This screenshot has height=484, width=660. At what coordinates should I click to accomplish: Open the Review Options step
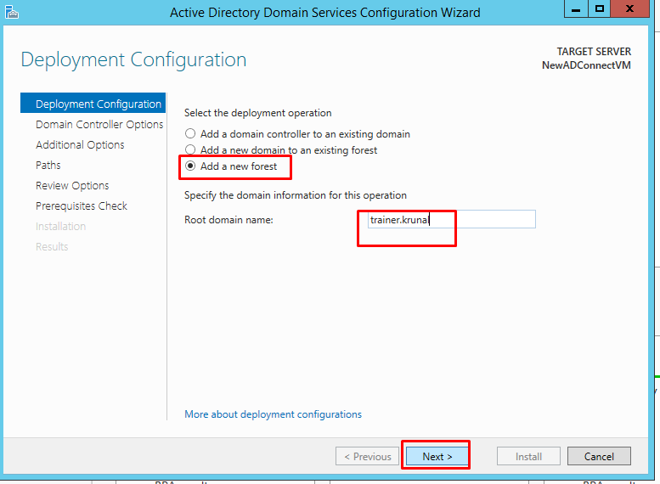point(72,186)
